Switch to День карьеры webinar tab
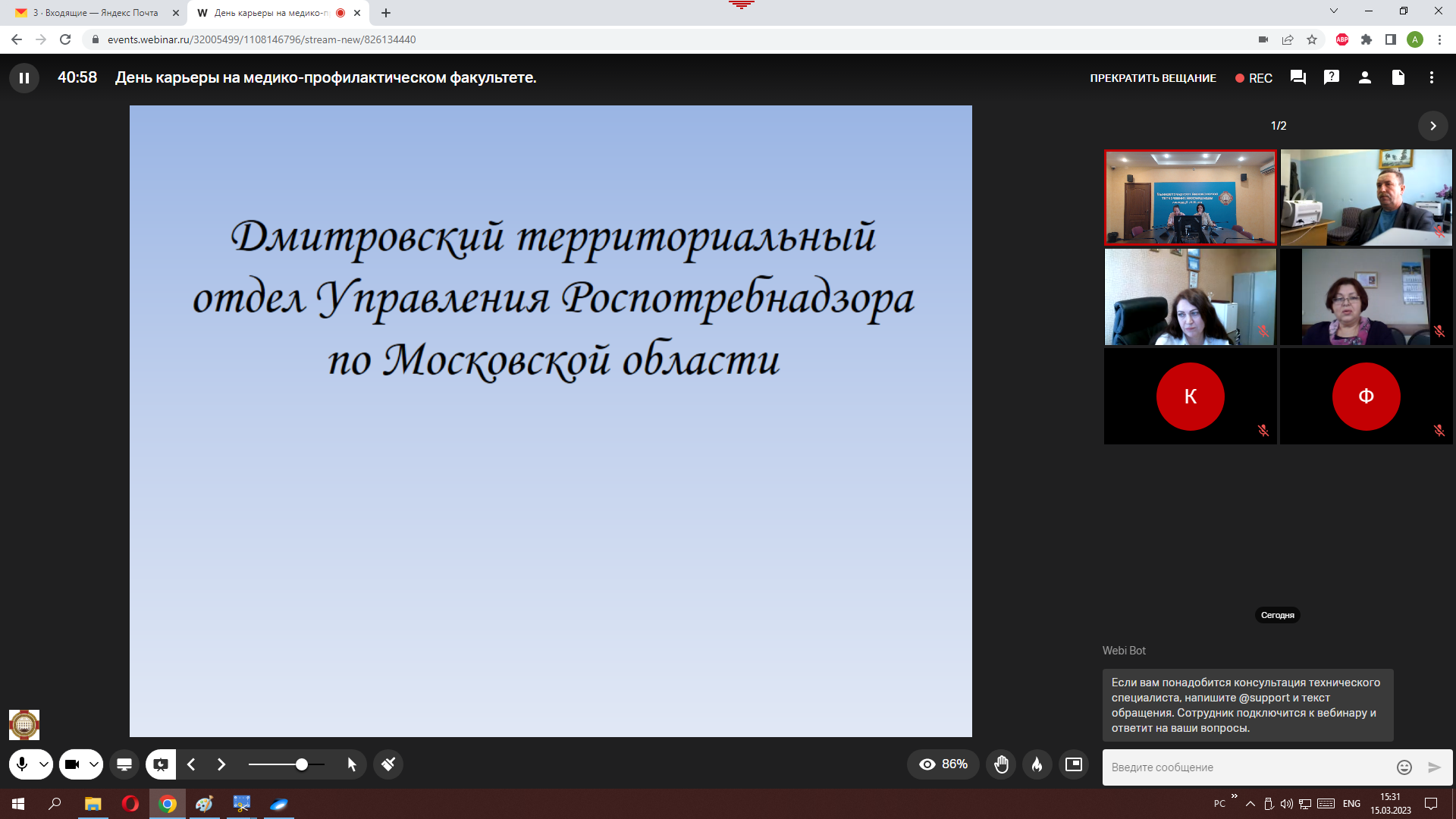 click(x=278, y=13)
